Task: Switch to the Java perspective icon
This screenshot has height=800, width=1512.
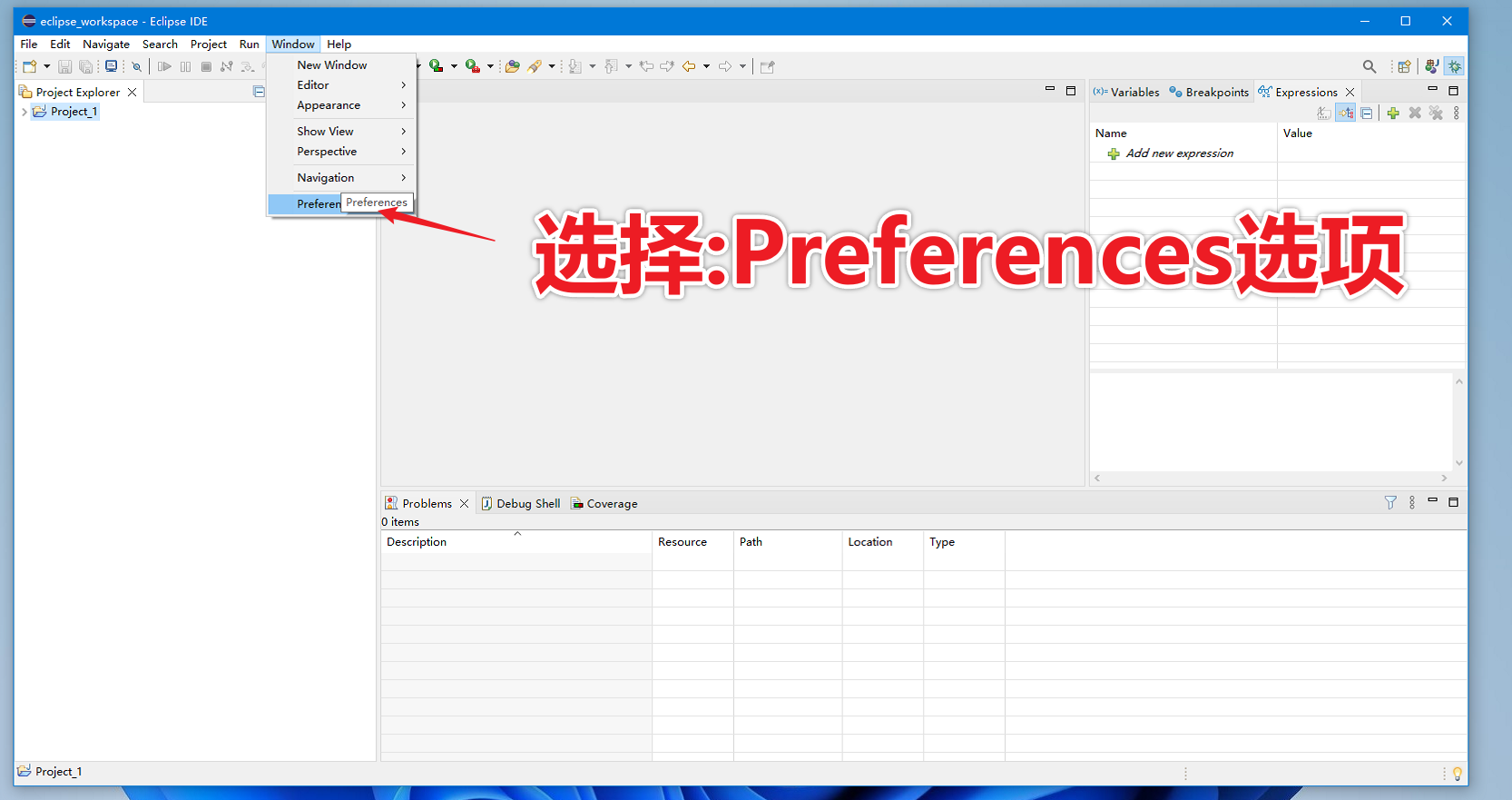Action: (1432, 66)
